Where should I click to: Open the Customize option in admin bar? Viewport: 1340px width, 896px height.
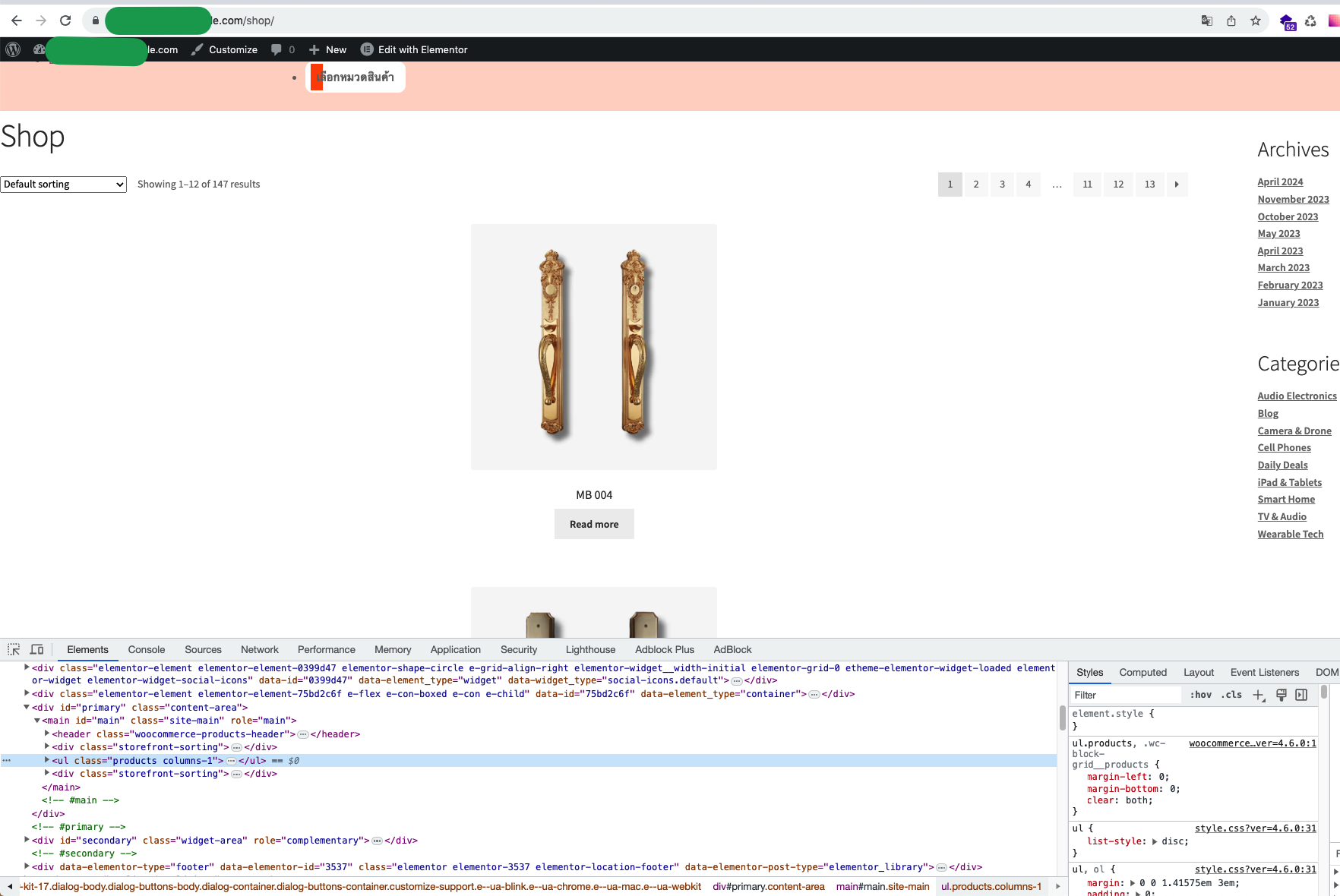click(x=225, y=49)
